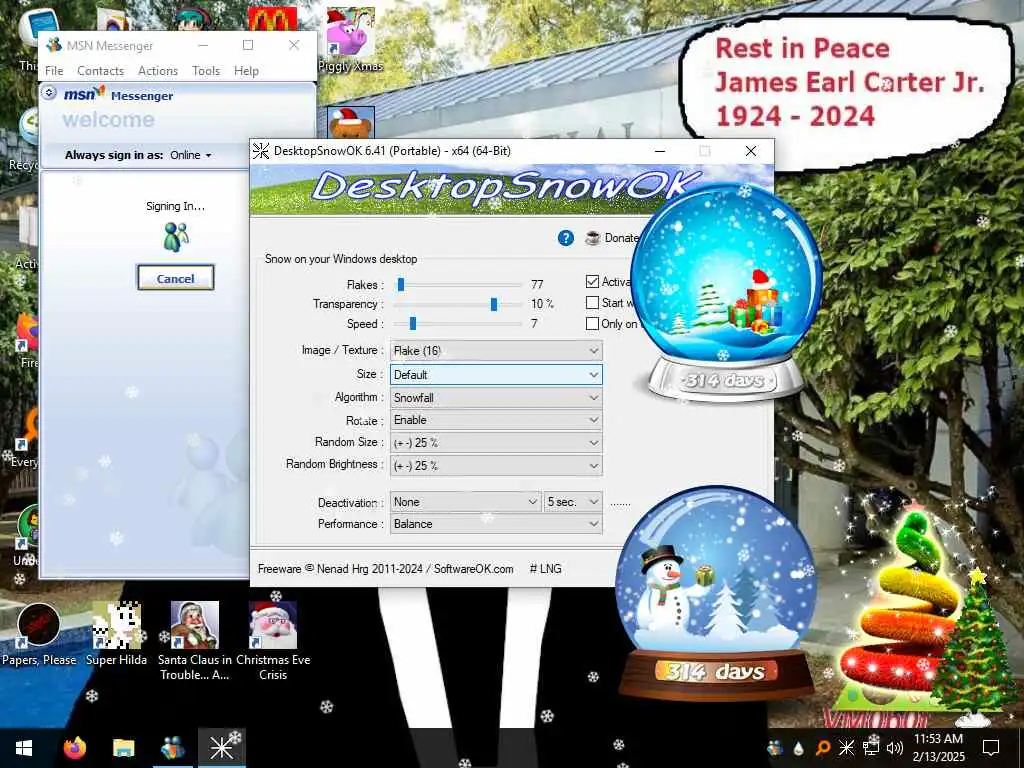Open network status tray icon
The height and width of the screenshot is (768, 1024).
[871, 748]
